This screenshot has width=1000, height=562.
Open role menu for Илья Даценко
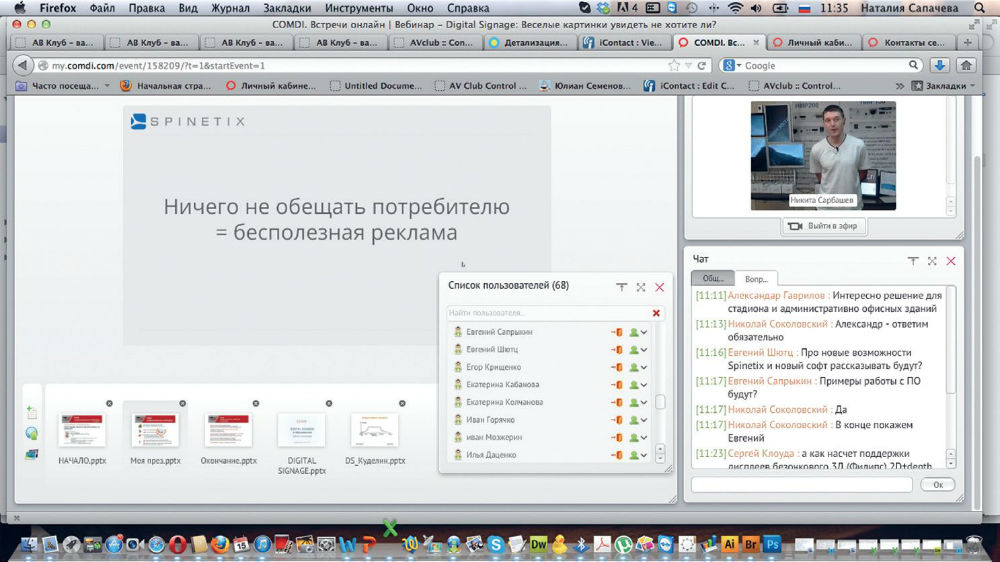[638, 455]
